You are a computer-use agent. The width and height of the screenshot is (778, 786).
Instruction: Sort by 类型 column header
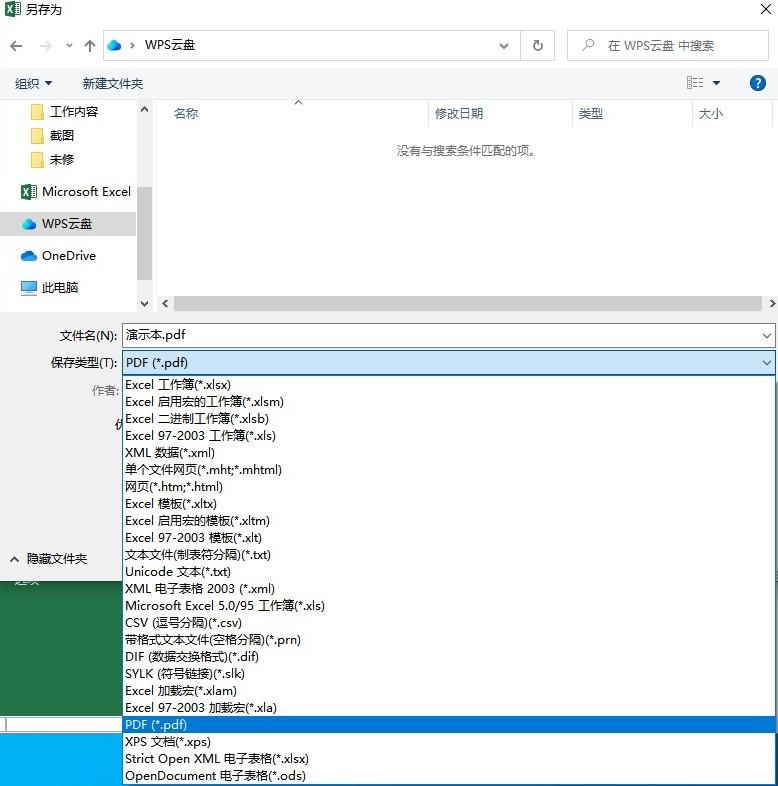point(591,114)
